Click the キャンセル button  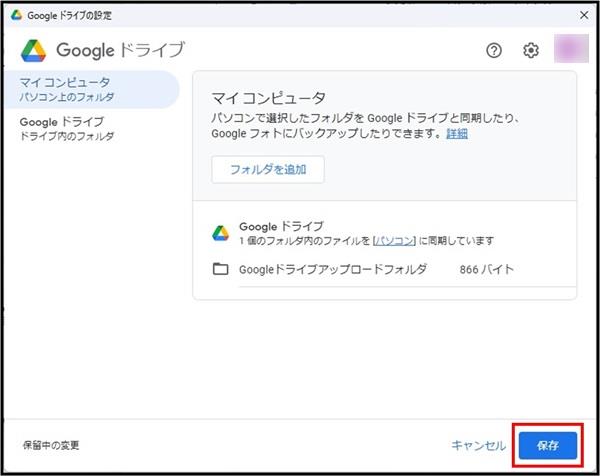(x=478, y=444)
